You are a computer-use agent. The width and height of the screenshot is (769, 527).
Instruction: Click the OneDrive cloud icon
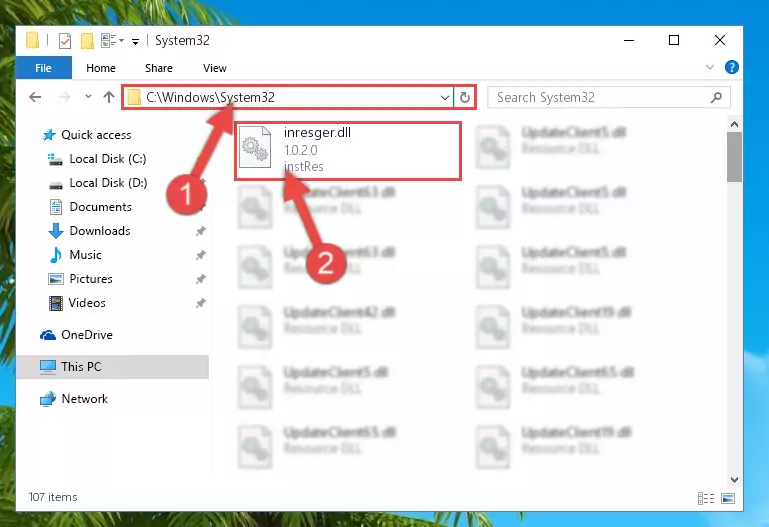(x=48, y=335)
